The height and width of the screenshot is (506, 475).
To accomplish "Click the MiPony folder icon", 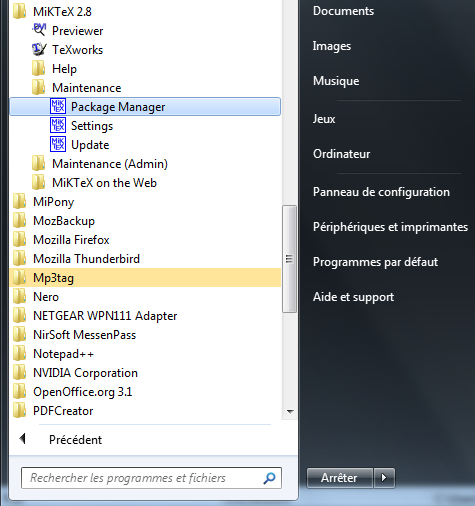I will 20,201.
